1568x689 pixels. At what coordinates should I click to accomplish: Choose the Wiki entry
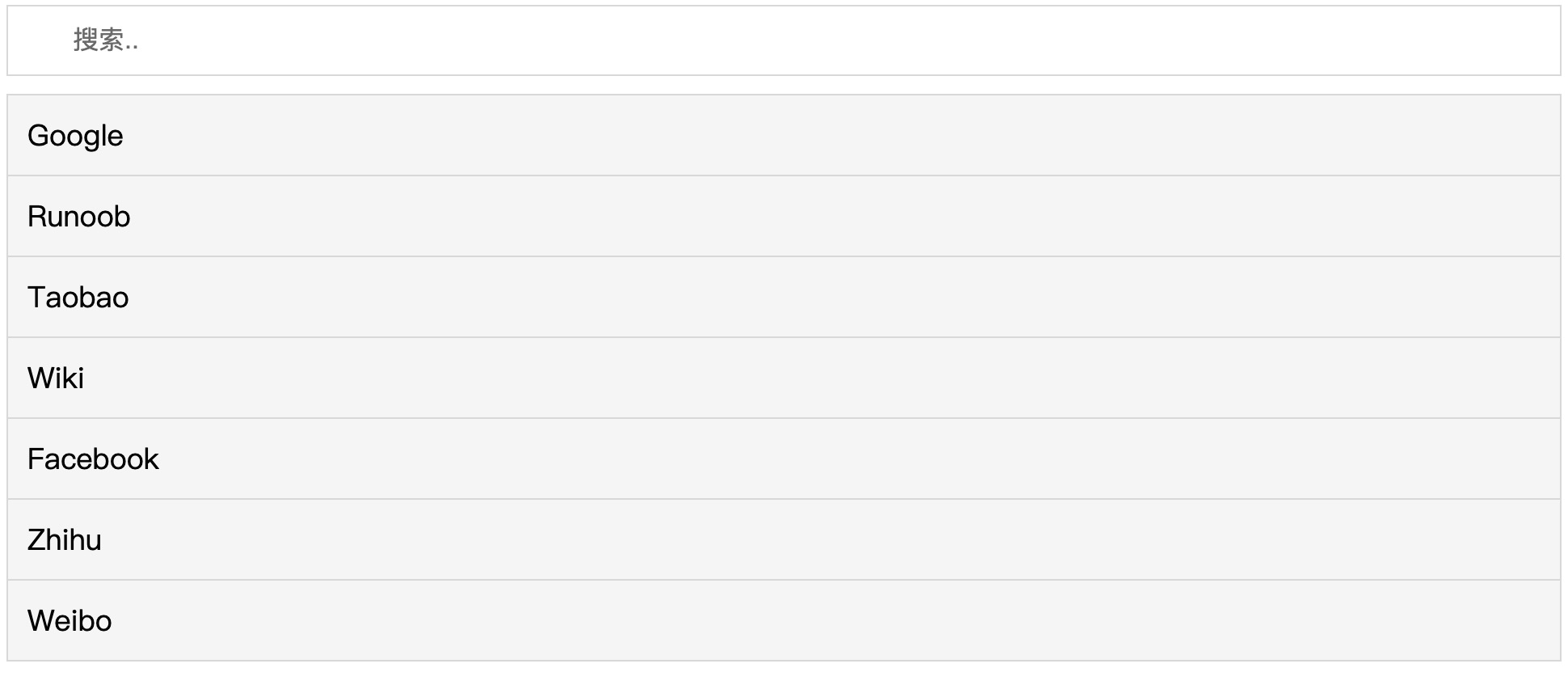(784, 378)
